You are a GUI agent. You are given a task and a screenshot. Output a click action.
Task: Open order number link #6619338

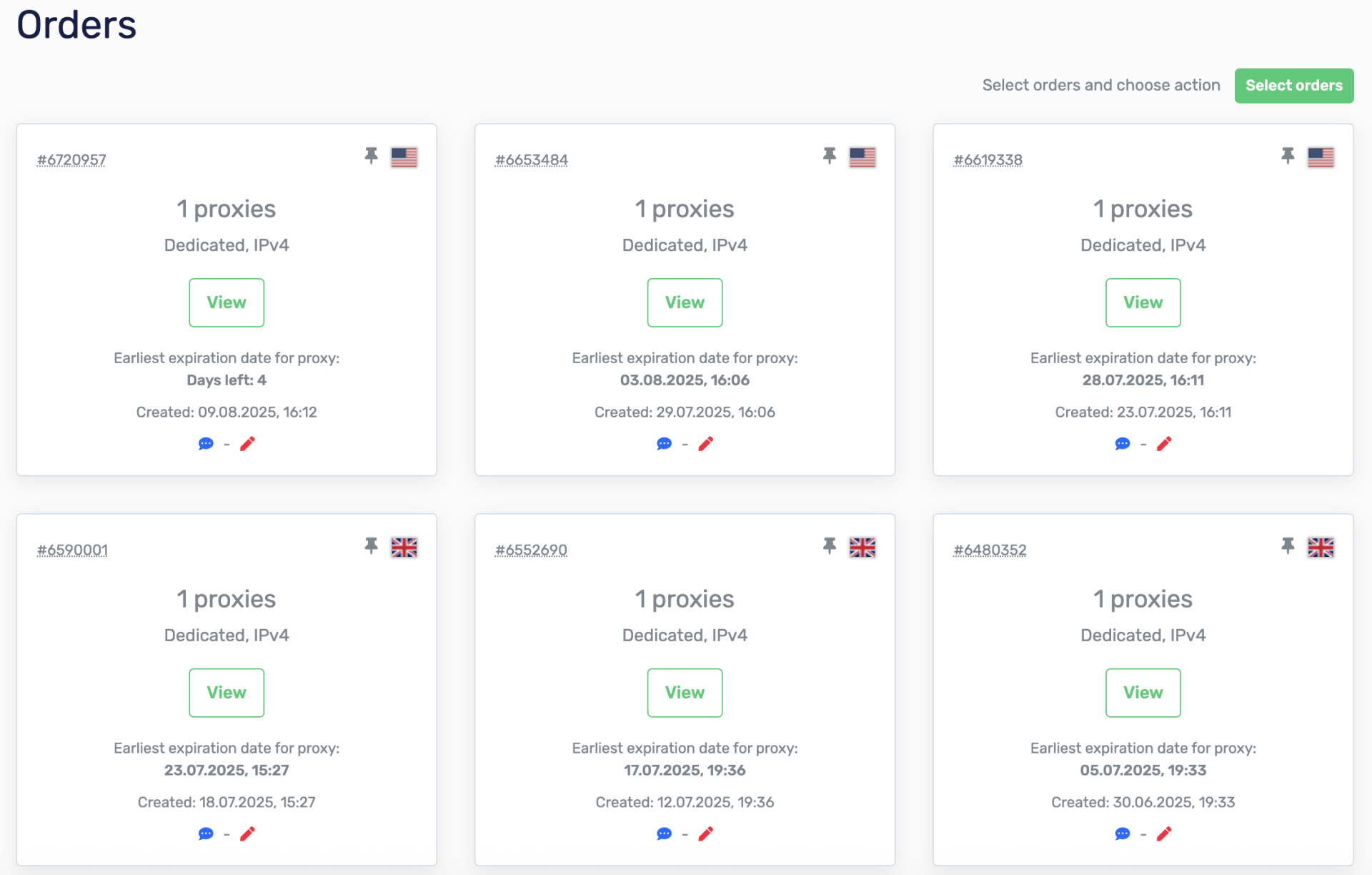pyautogui.click(x=988, y=160)
